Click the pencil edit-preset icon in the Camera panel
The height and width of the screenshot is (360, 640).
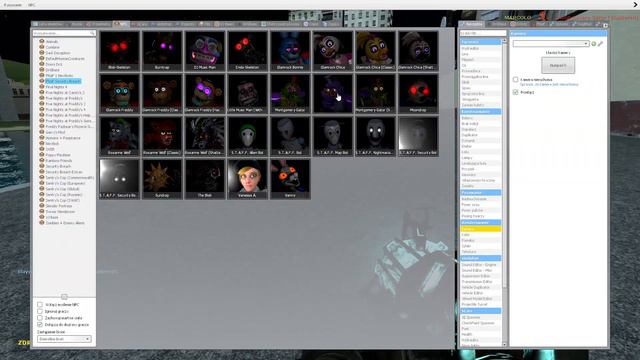coord(600,43)
